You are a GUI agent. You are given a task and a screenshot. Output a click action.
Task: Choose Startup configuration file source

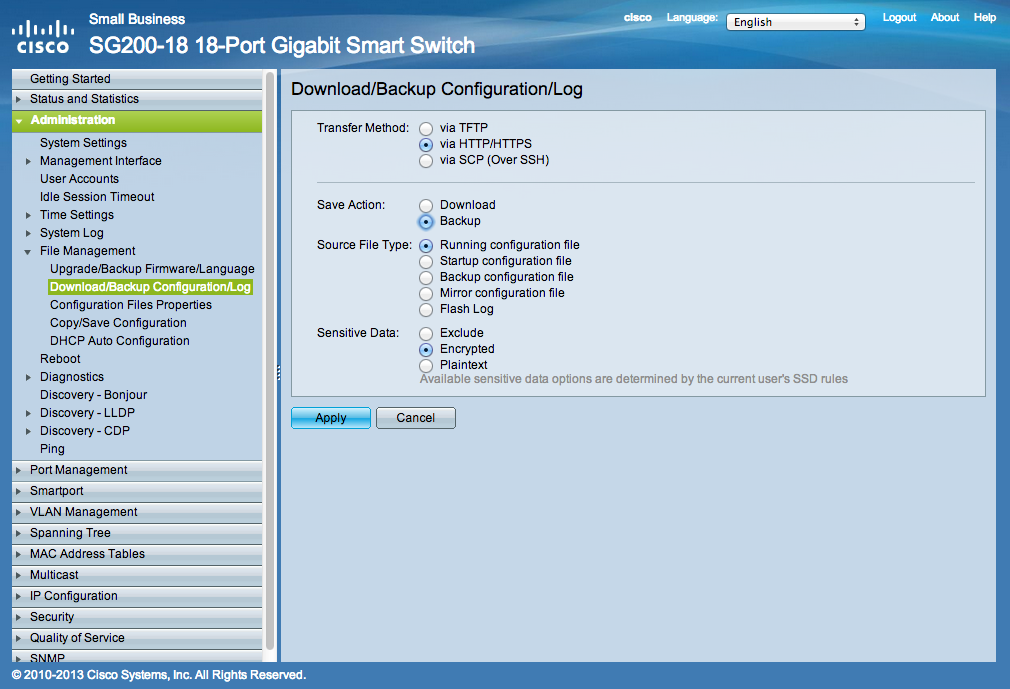pyautogui.click(x=426, y=261)
